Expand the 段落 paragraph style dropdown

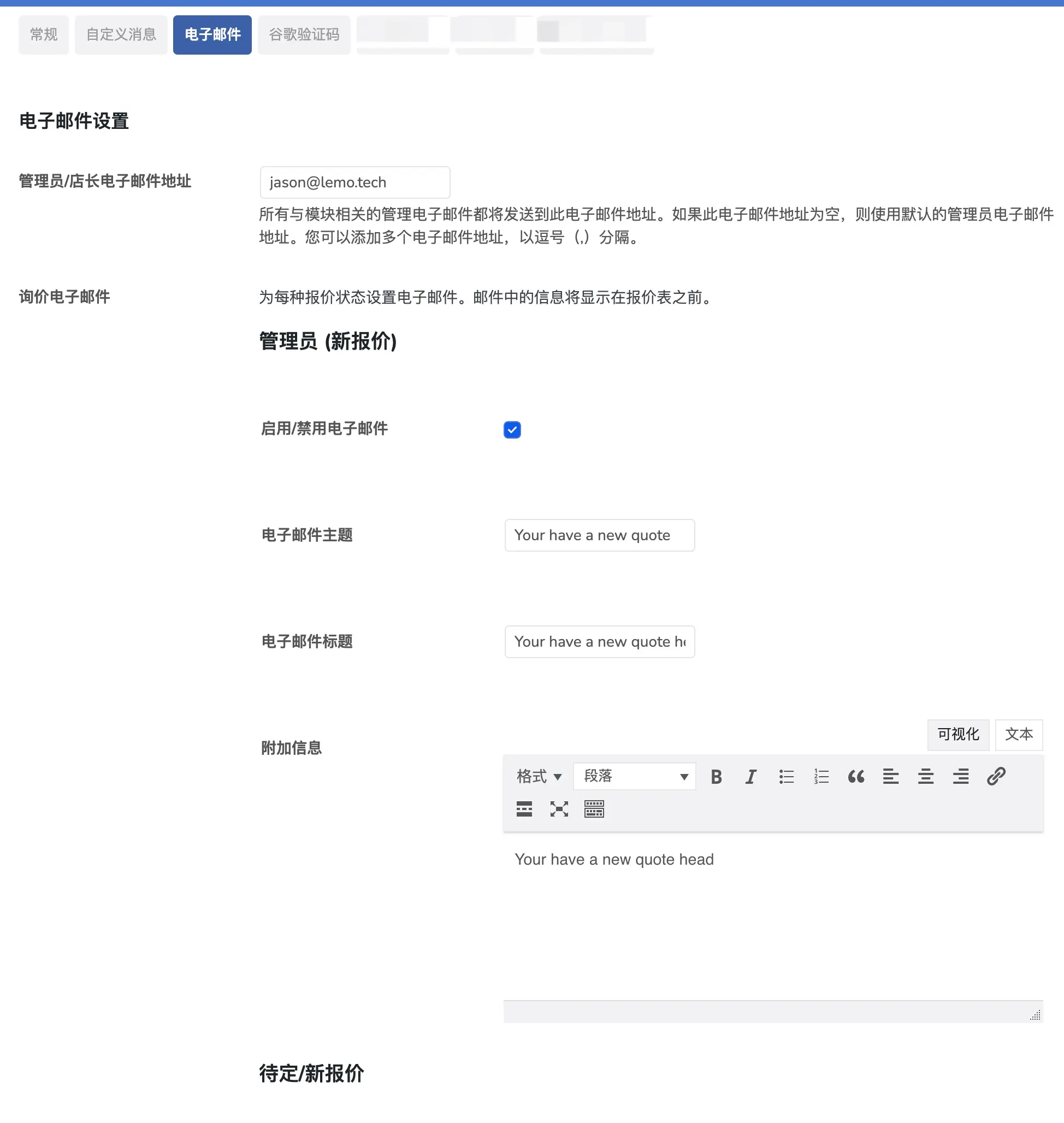pyautogui.click(x=634, y=777)
